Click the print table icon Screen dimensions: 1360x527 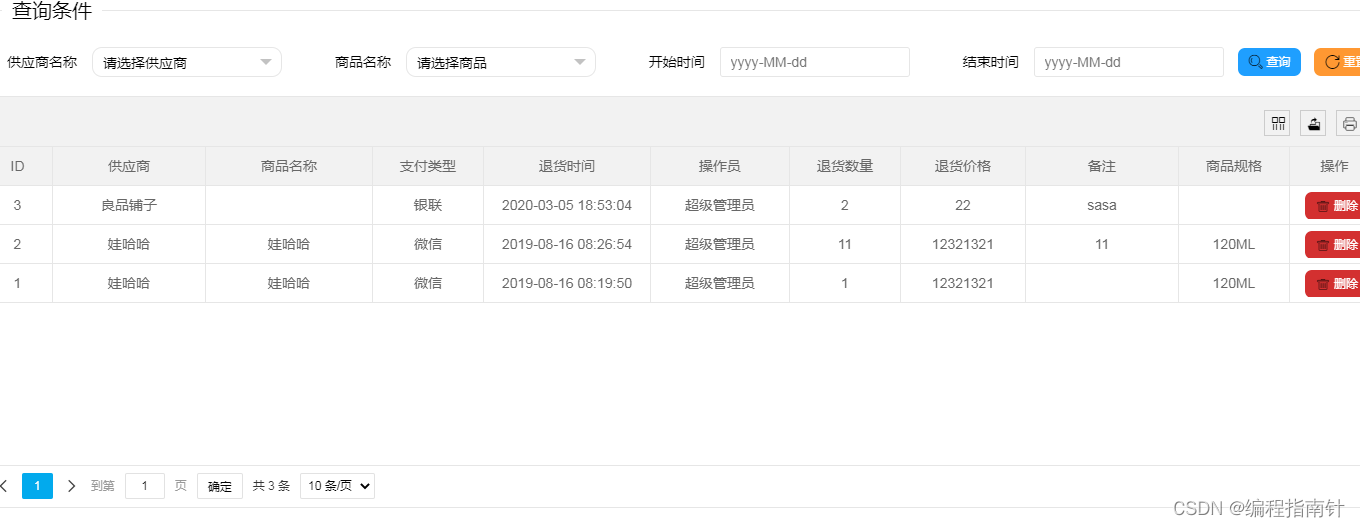[1348, 123]
